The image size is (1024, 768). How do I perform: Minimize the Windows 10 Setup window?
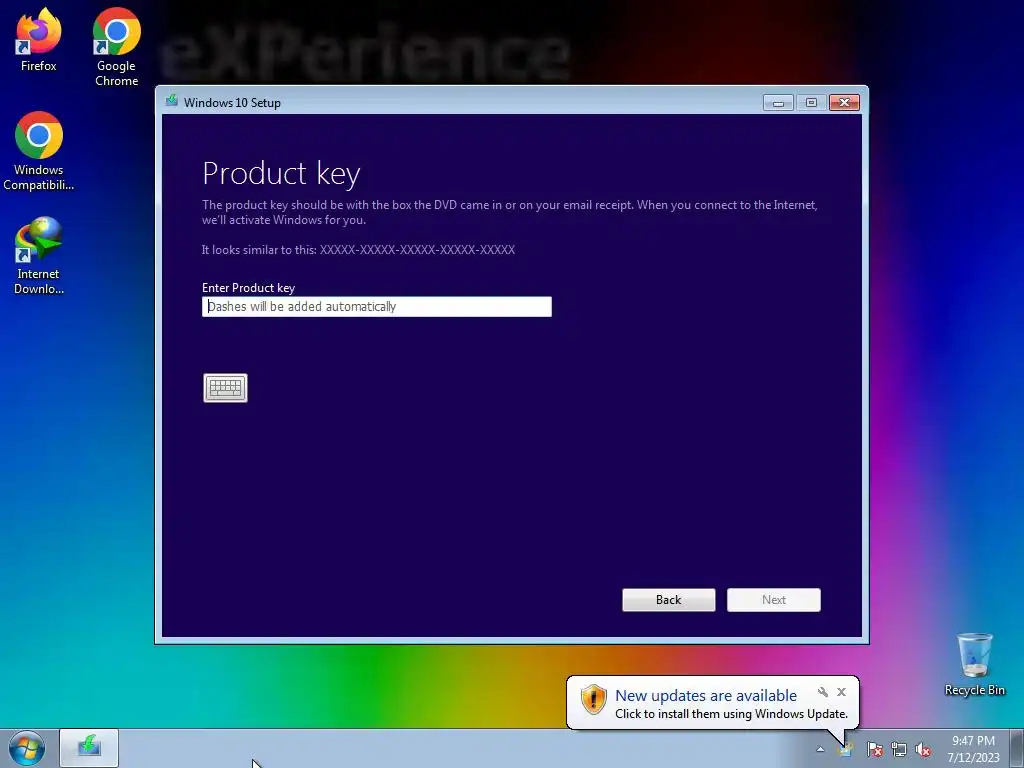778,103
